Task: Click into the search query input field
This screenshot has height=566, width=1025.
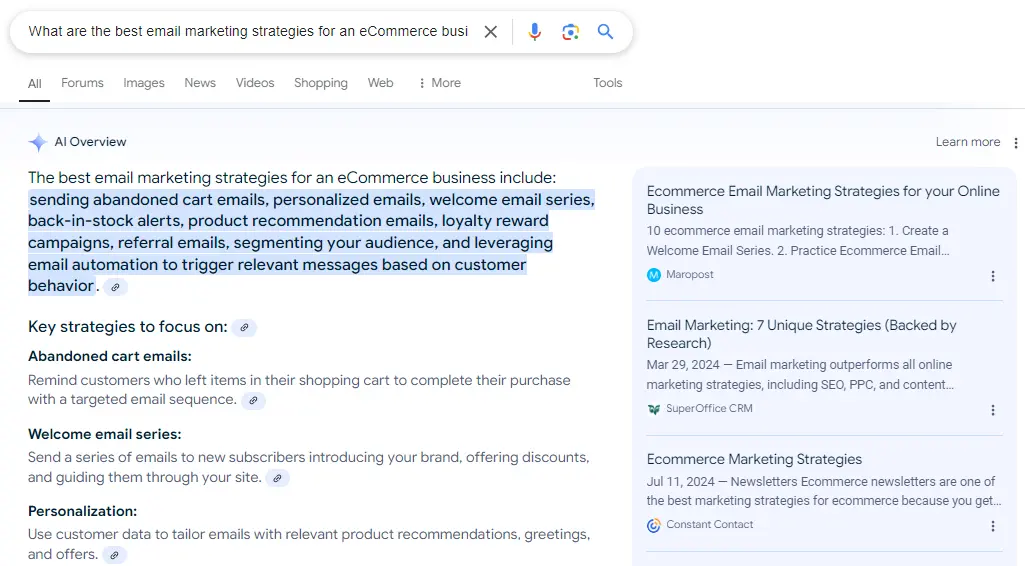Action: pyautogui.click(x=248, y=32)
